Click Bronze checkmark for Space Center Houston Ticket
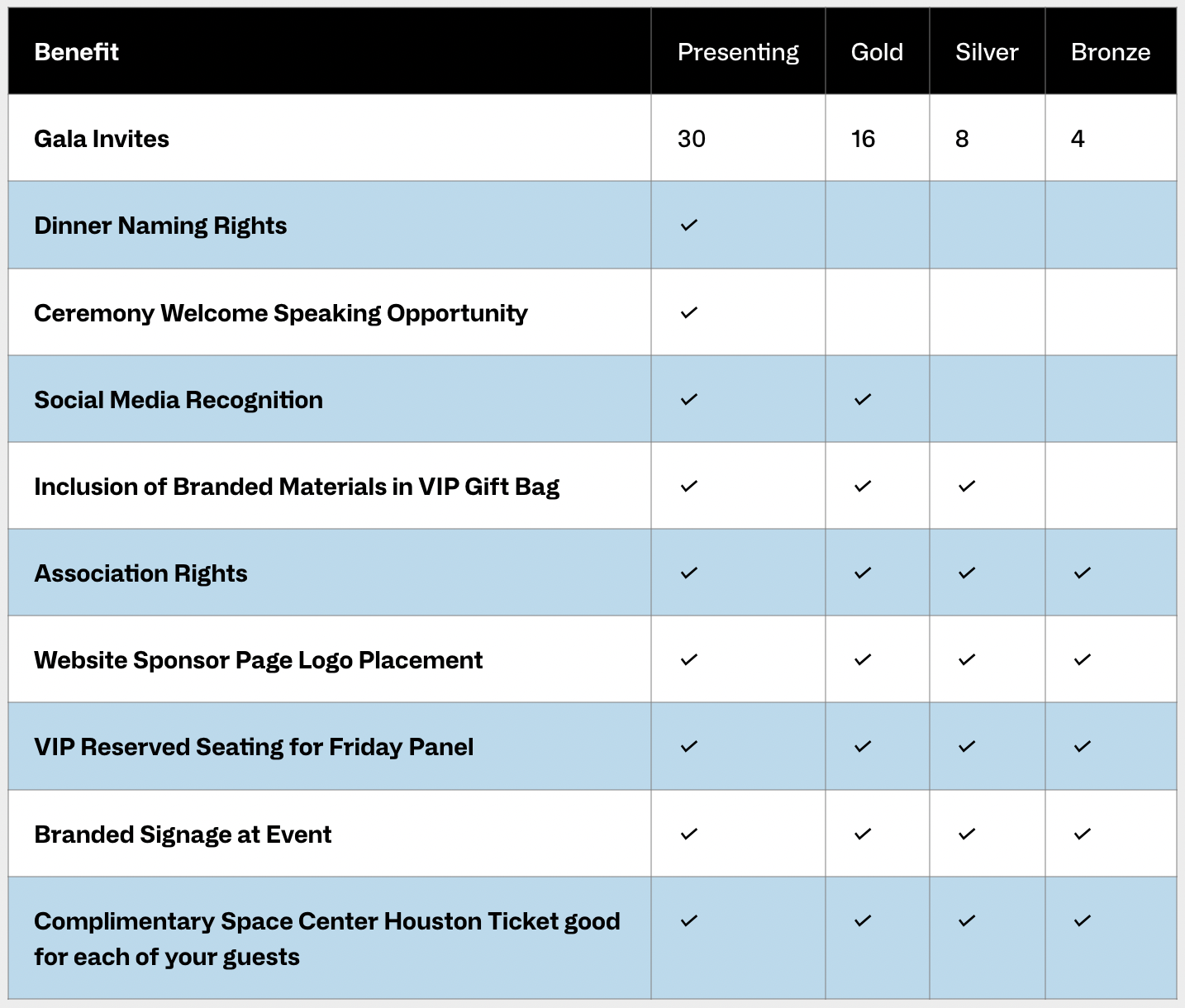Image resolution: width=1185 pixels, height=1008 pixels. [x=1083, y=920]
